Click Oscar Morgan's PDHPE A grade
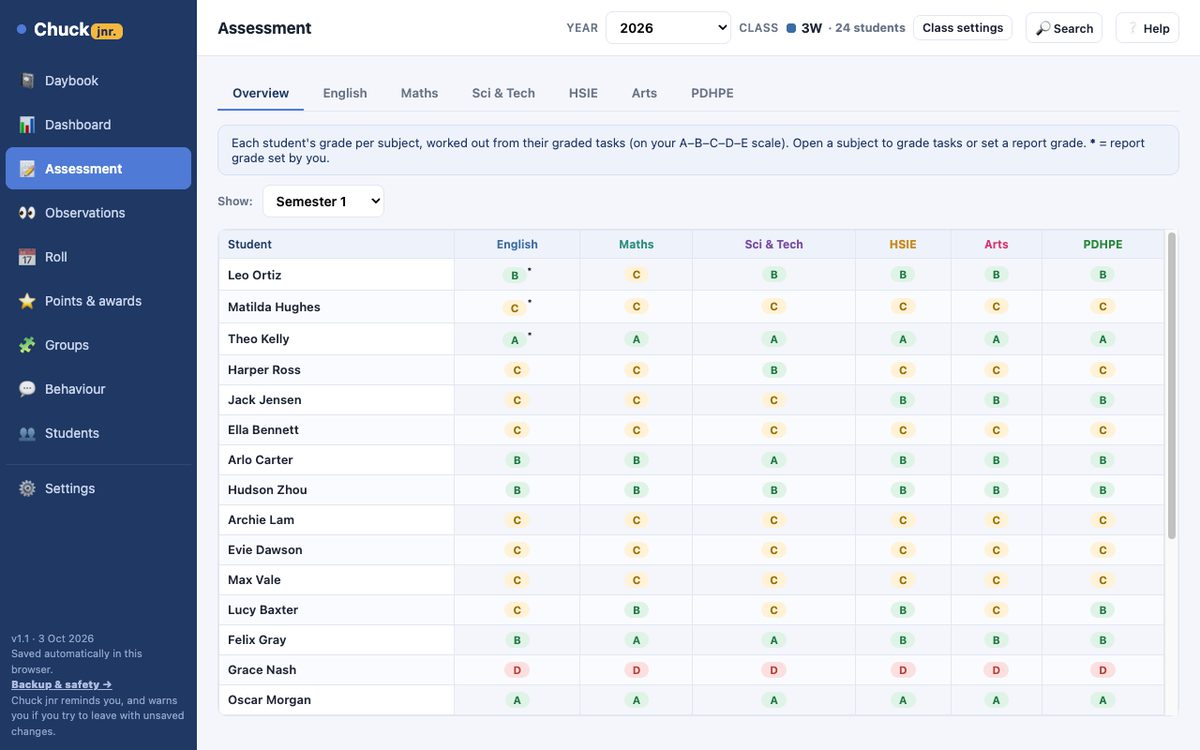Viewport: 1200px width, 750px height. coord(1103,700)
